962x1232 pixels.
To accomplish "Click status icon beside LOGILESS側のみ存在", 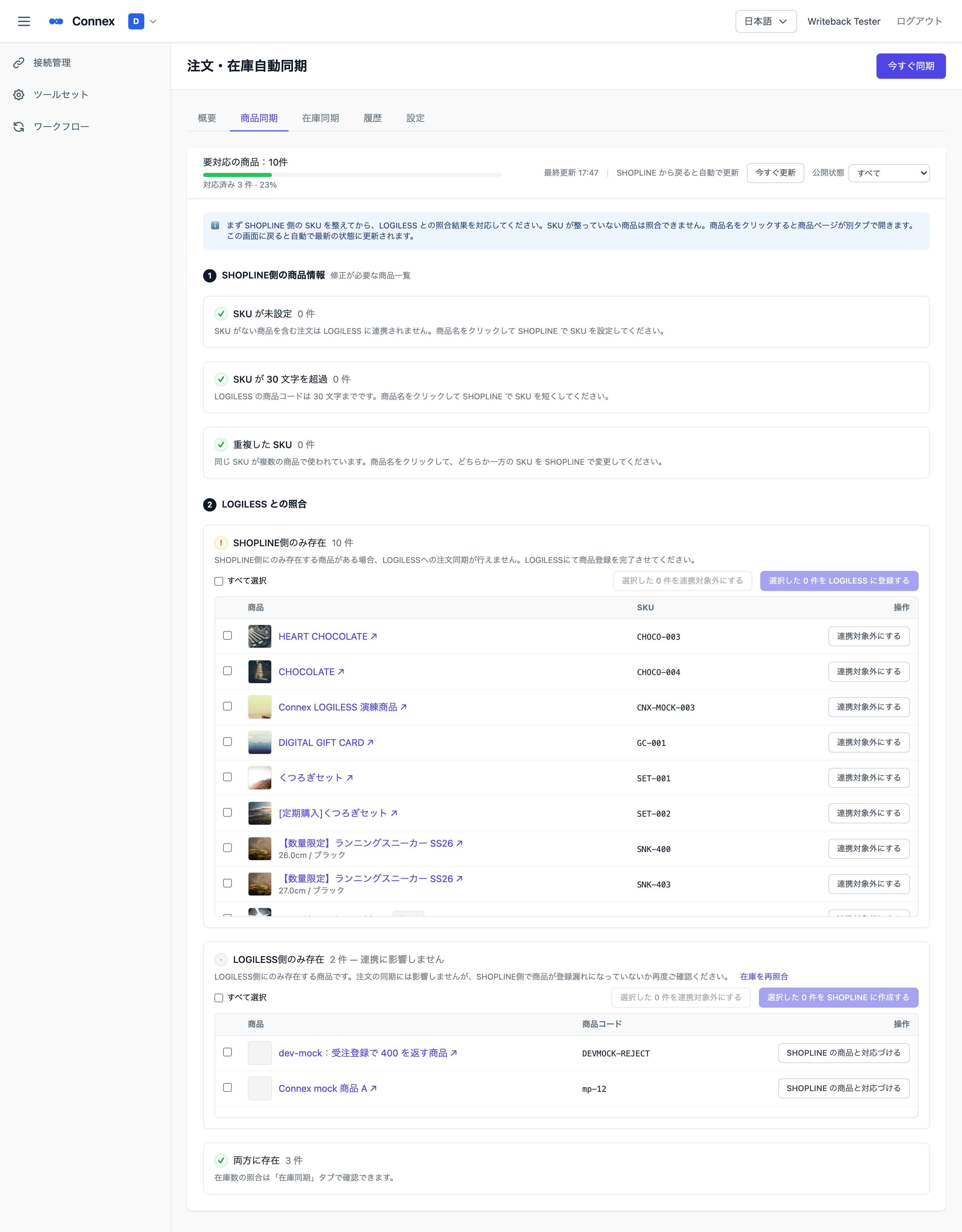I will click(x=221, y=960).
